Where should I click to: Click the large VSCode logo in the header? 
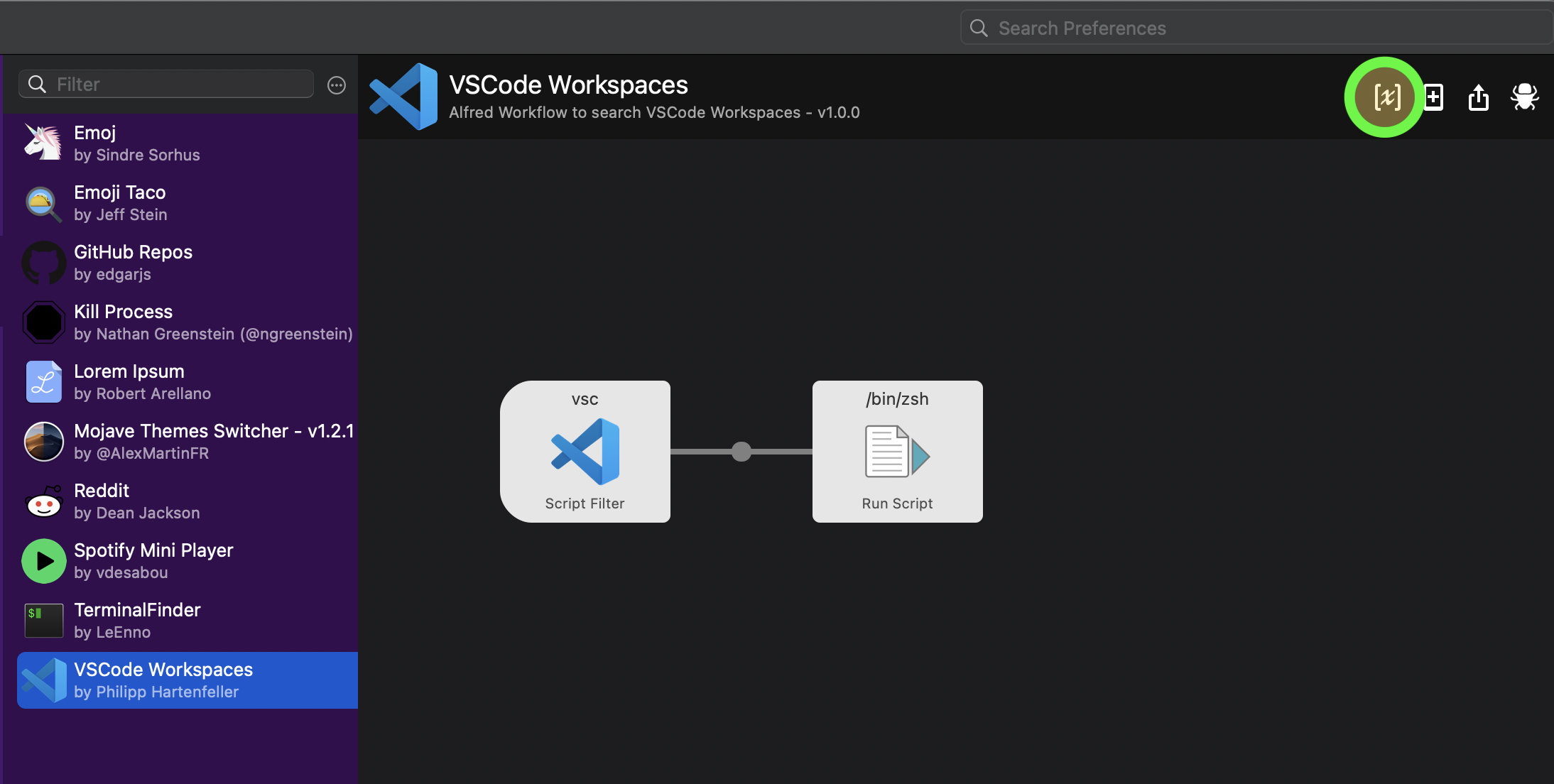click(404, 97)
